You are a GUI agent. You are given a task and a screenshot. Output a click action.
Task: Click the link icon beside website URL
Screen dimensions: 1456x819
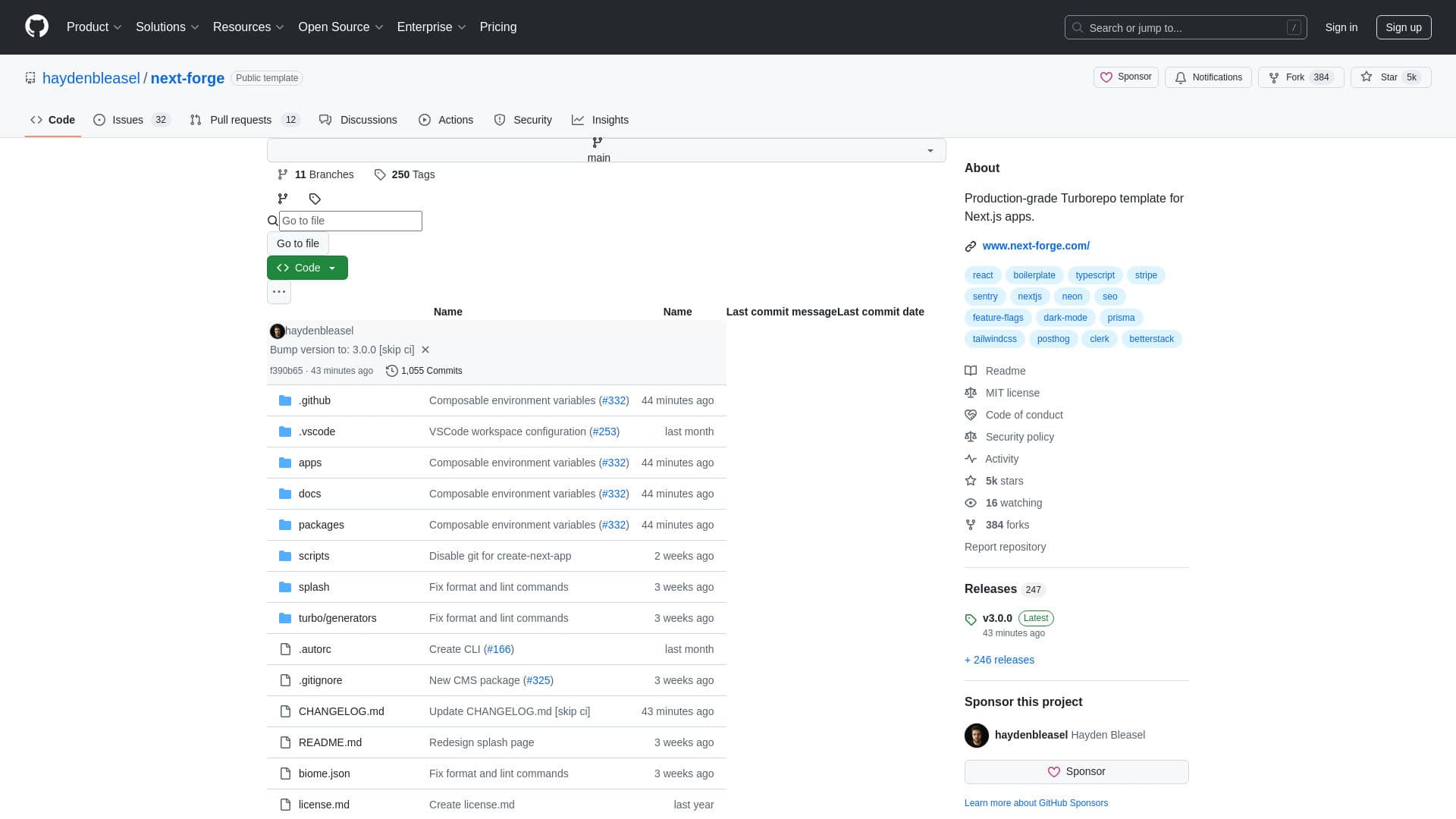click(x=971, y=246)
